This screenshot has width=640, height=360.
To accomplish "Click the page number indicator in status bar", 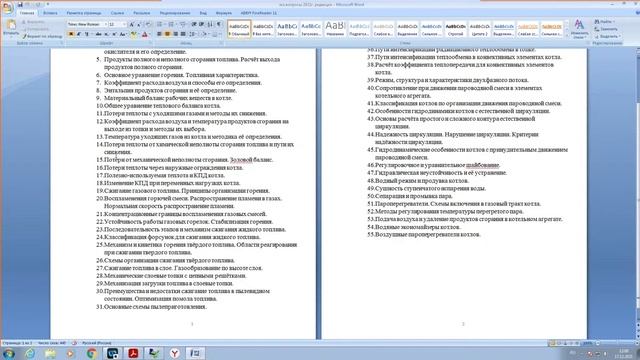I will coord(17,343).
